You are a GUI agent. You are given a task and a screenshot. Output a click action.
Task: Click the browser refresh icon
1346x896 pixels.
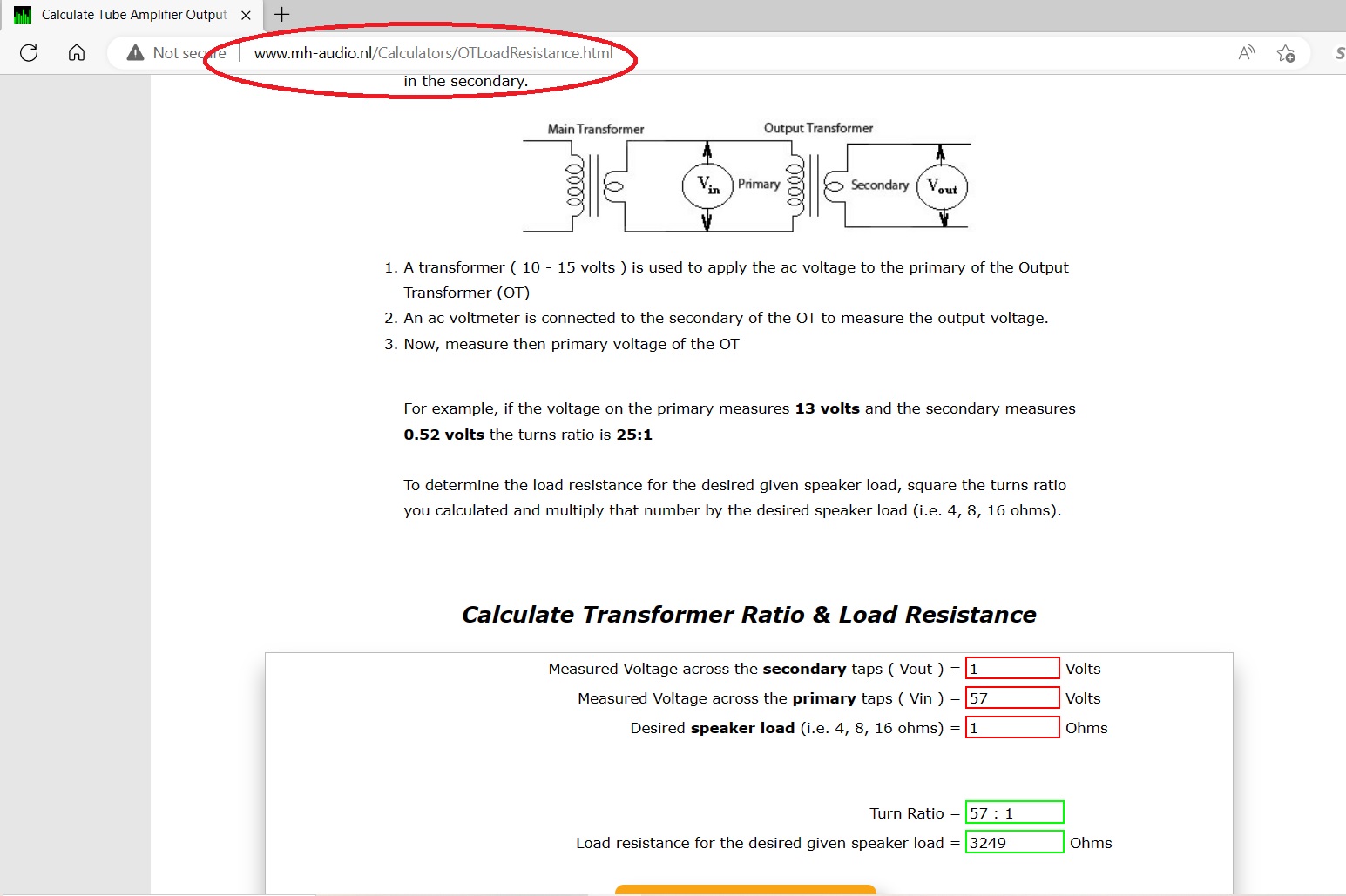pos(29,53)
